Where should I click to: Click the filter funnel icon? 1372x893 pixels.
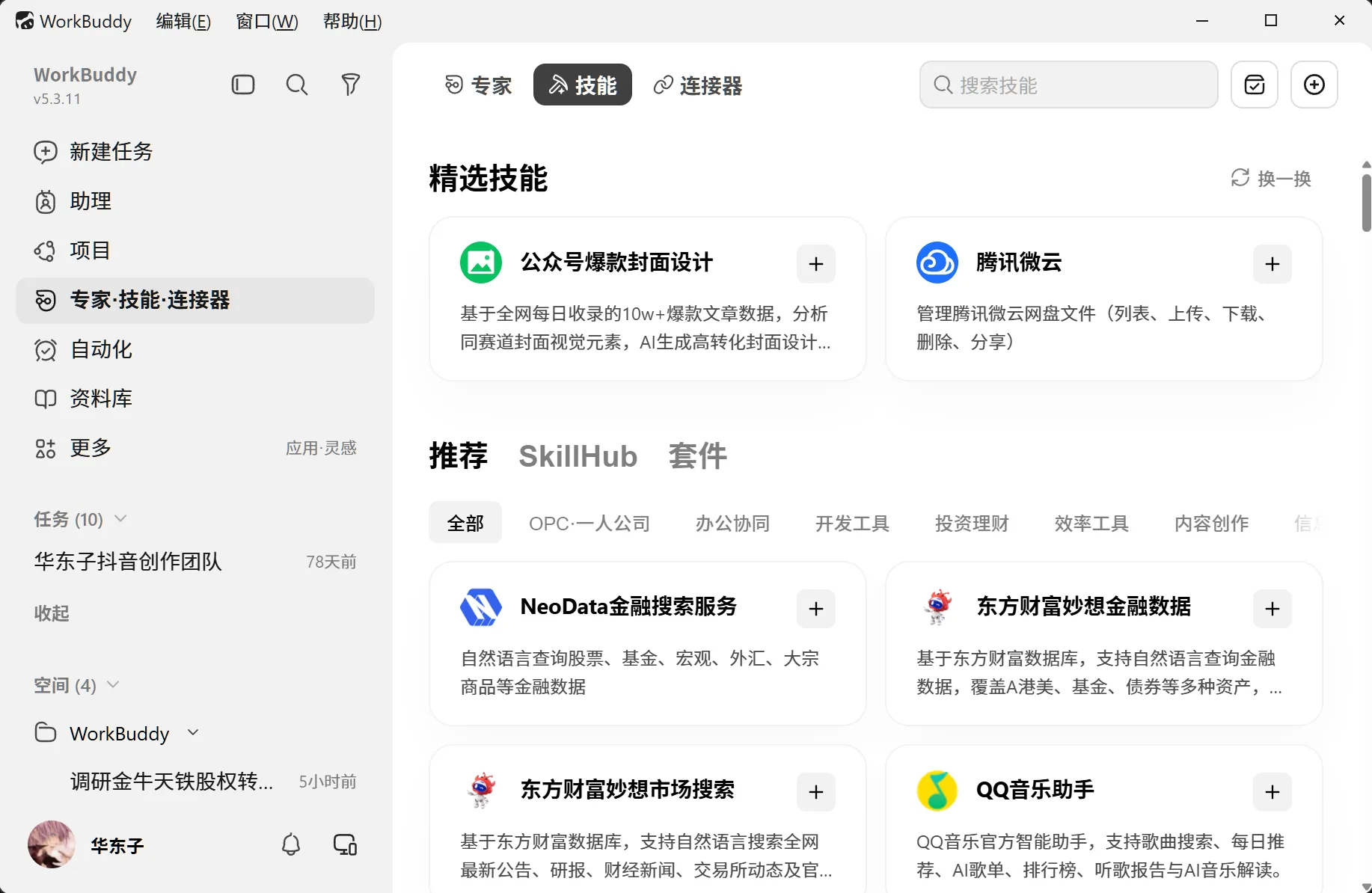(x=351, y=85)
